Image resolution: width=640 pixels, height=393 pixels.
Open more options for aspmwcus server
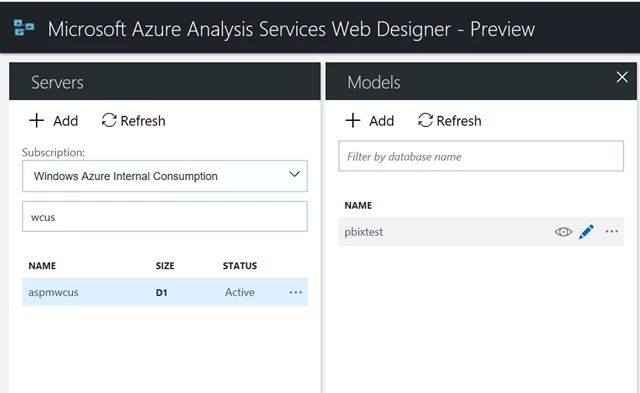(296, 292)
